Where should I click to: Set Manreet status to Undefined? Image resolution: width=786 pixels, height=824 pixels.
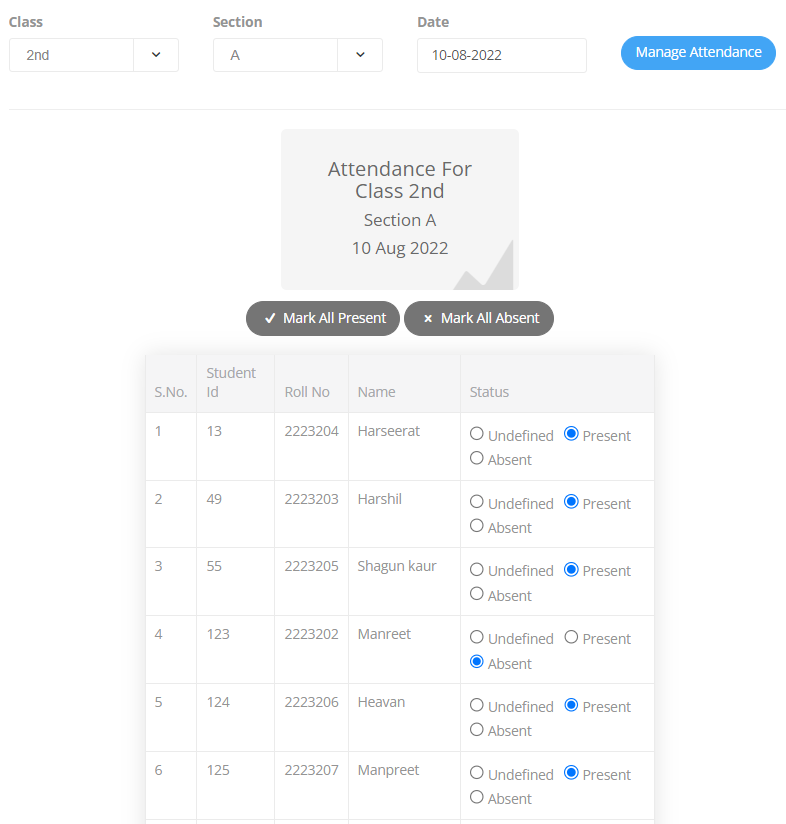pos(477,637)
